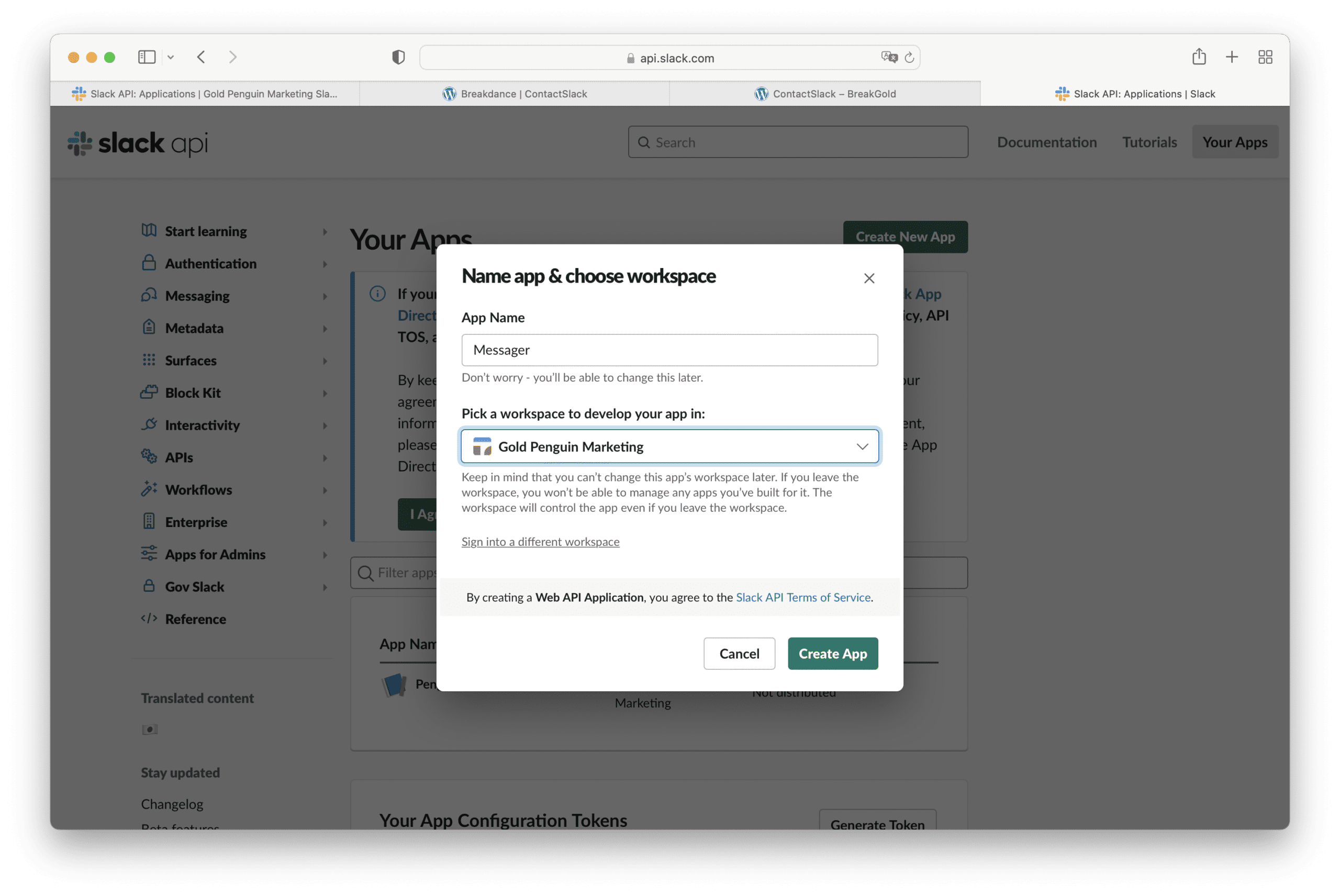Click the info icon in notice banner
The width and height of the screenshot is (1340, 896).
click(377, 294)
